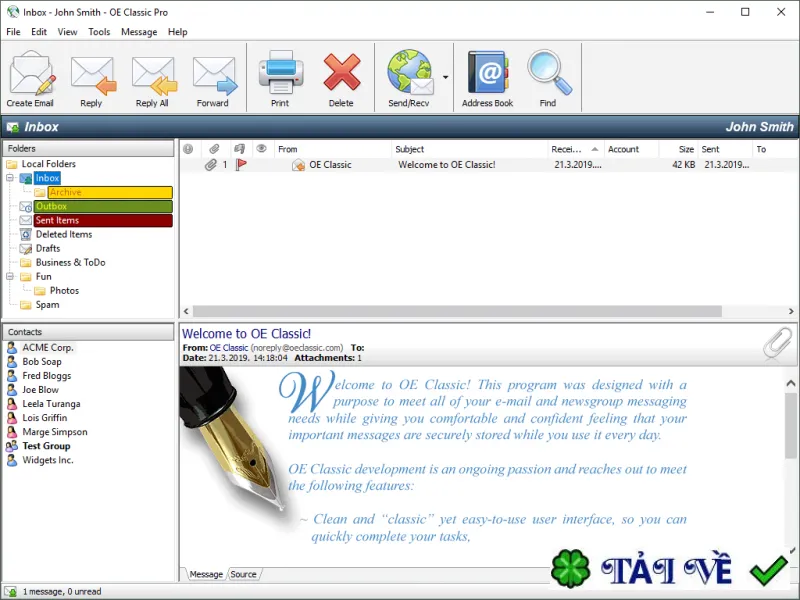
Task: Open the Deleted Items folder
Action: point(64,235)
